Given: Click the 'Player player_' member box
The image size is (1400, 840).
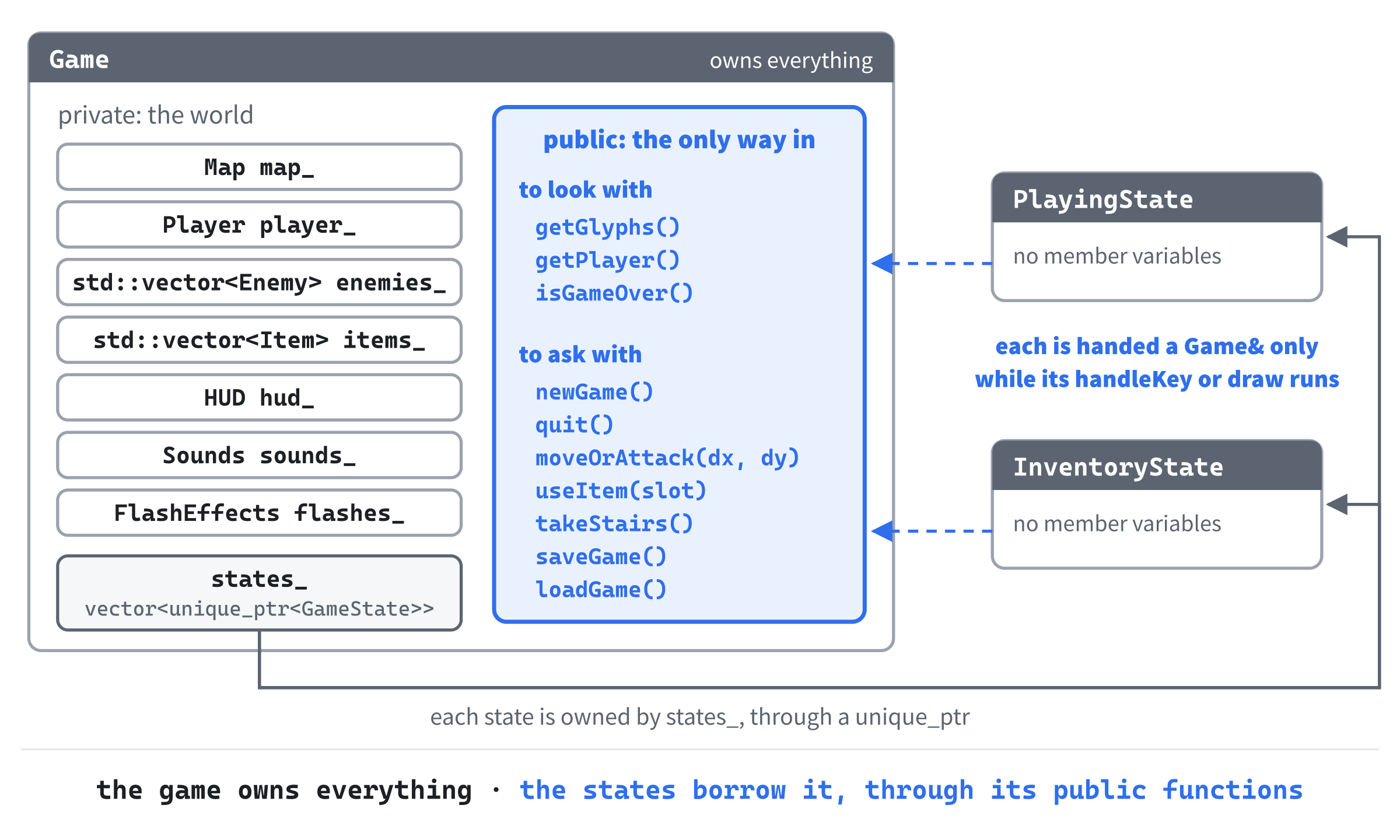Looking at the screenshot, I should 259,225.
